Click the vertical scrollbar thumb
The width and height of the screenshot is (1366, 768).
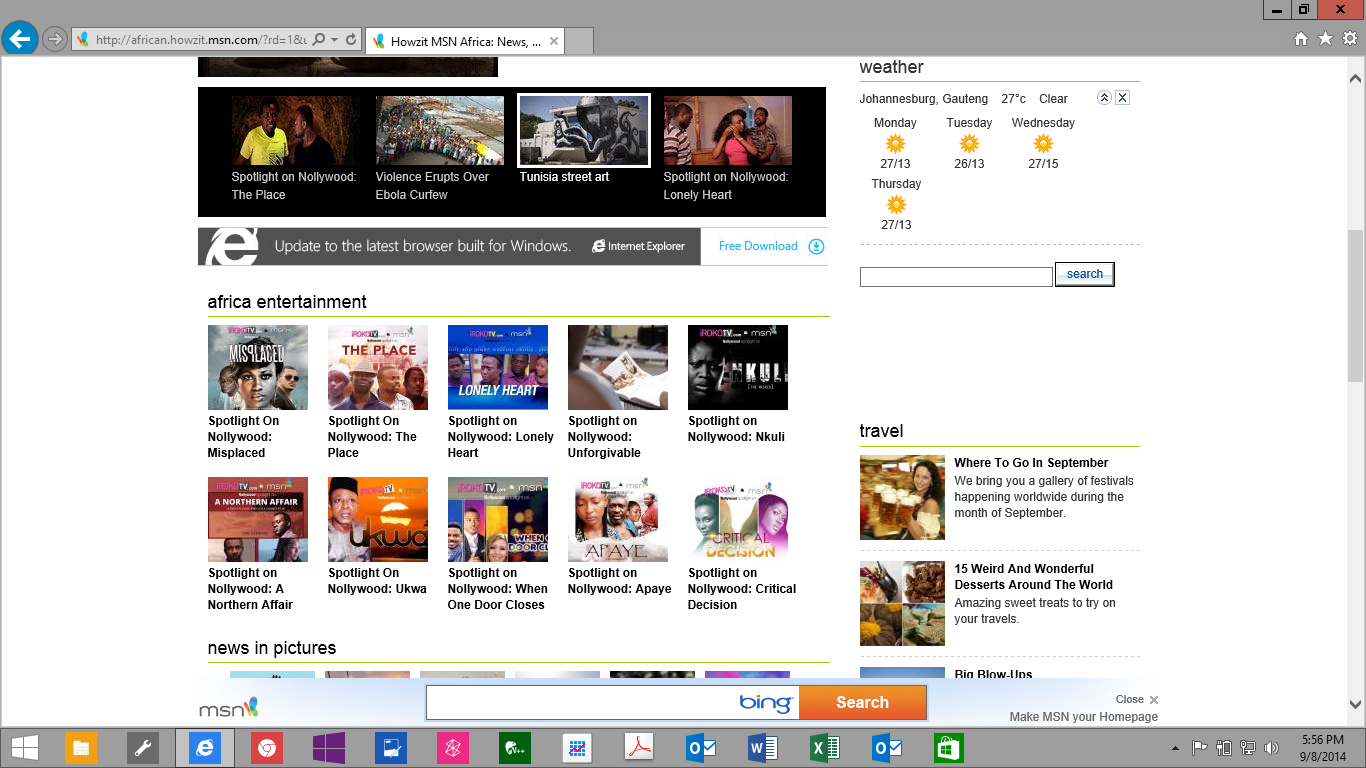click(1356, 305)
